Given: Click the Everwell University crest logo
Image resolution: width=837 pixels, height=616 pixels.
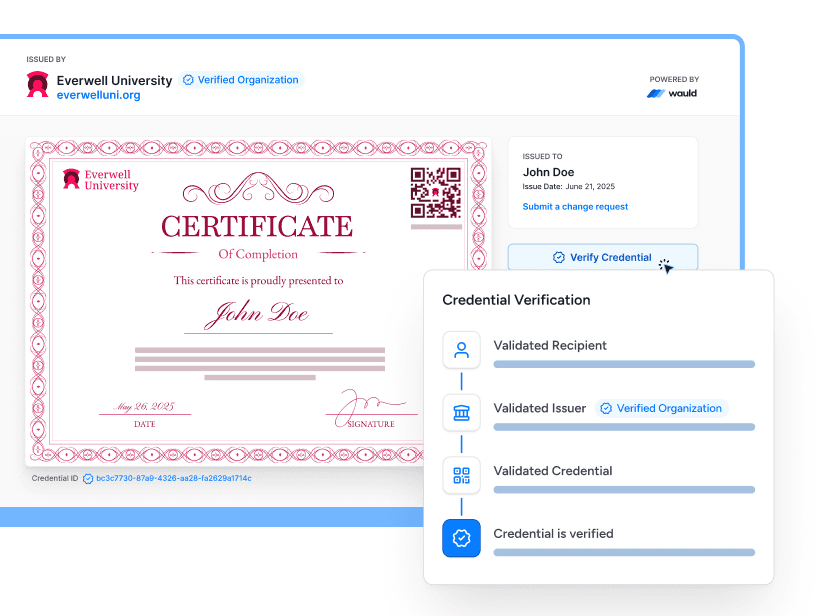Looking at the screenshot, I should [x=37, y=86].
